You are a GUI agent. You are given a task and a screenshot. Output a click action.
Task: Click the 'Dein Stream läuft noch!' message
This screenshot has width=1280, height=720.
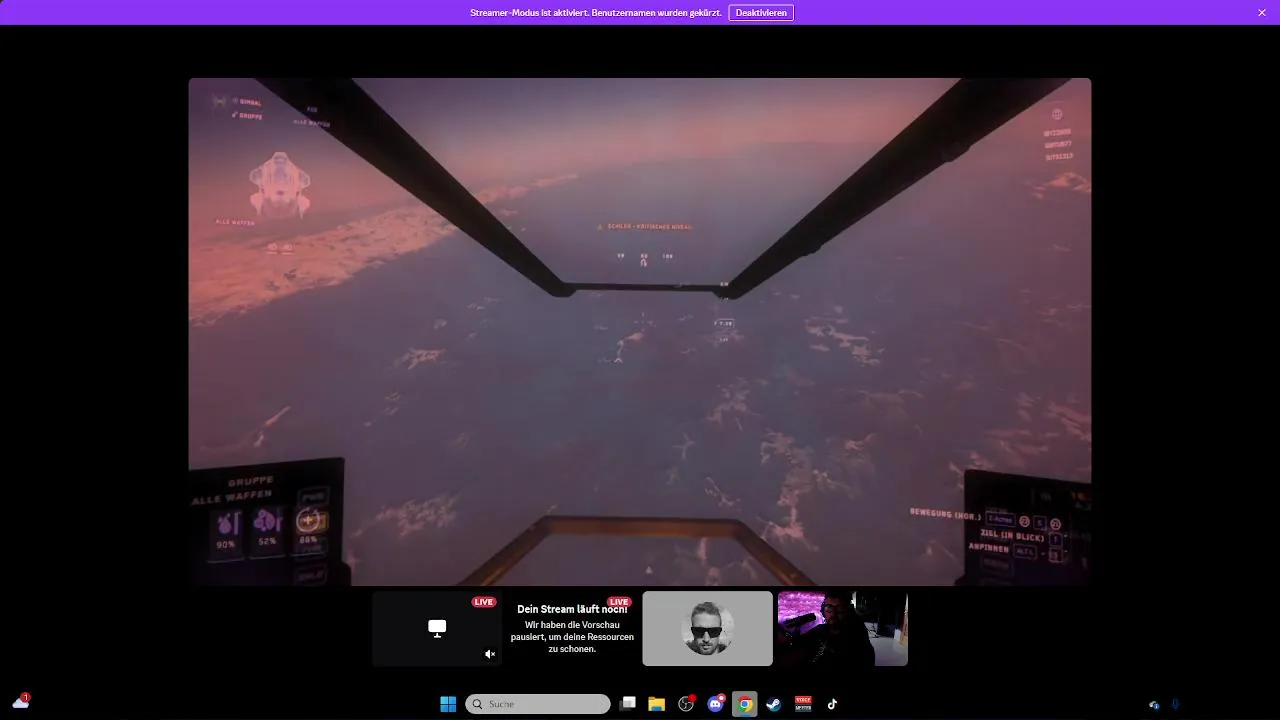tap(572, 609)
